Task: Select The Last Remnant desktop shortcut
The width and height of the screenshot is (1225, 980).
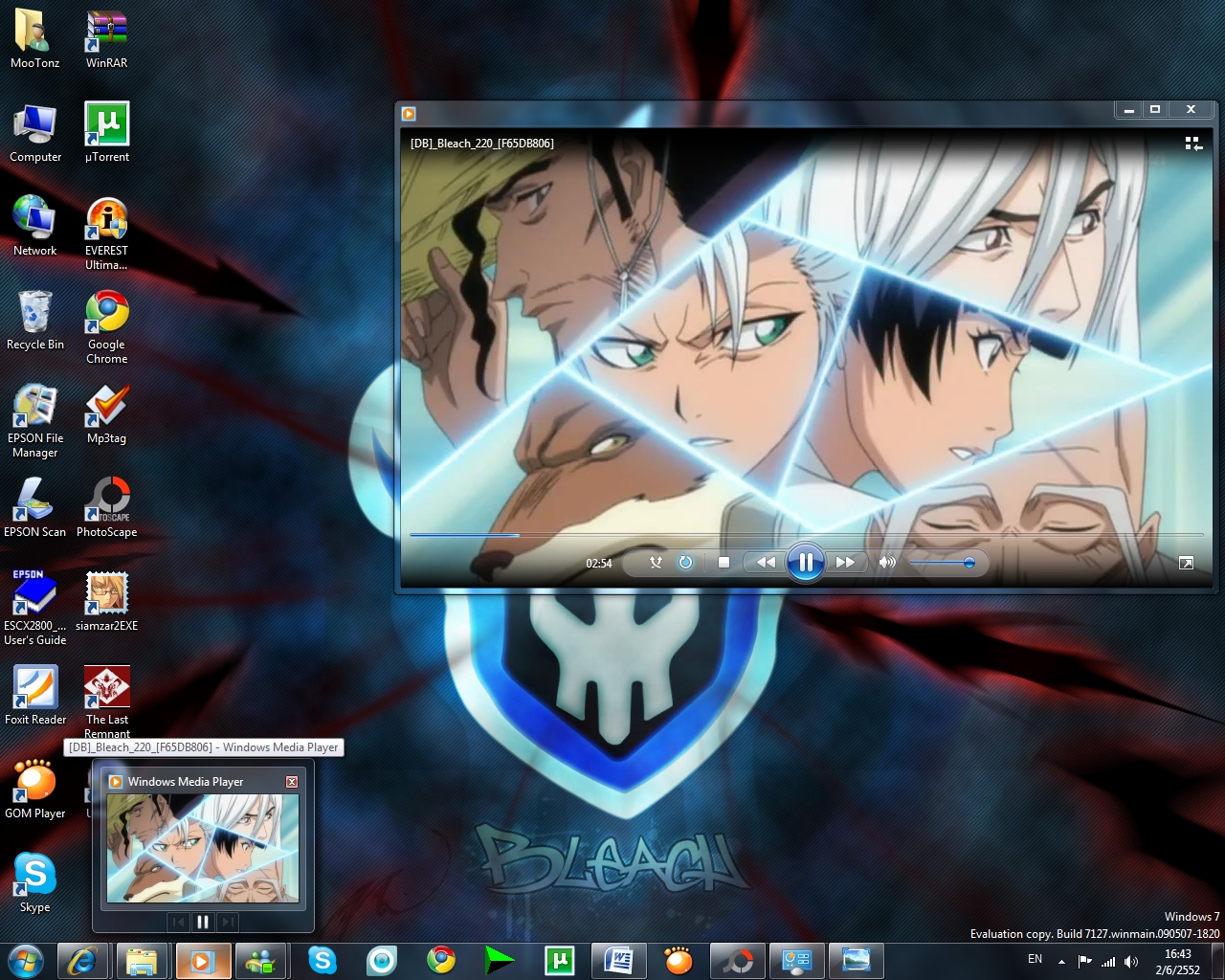Action: click(x=107, y=701)
